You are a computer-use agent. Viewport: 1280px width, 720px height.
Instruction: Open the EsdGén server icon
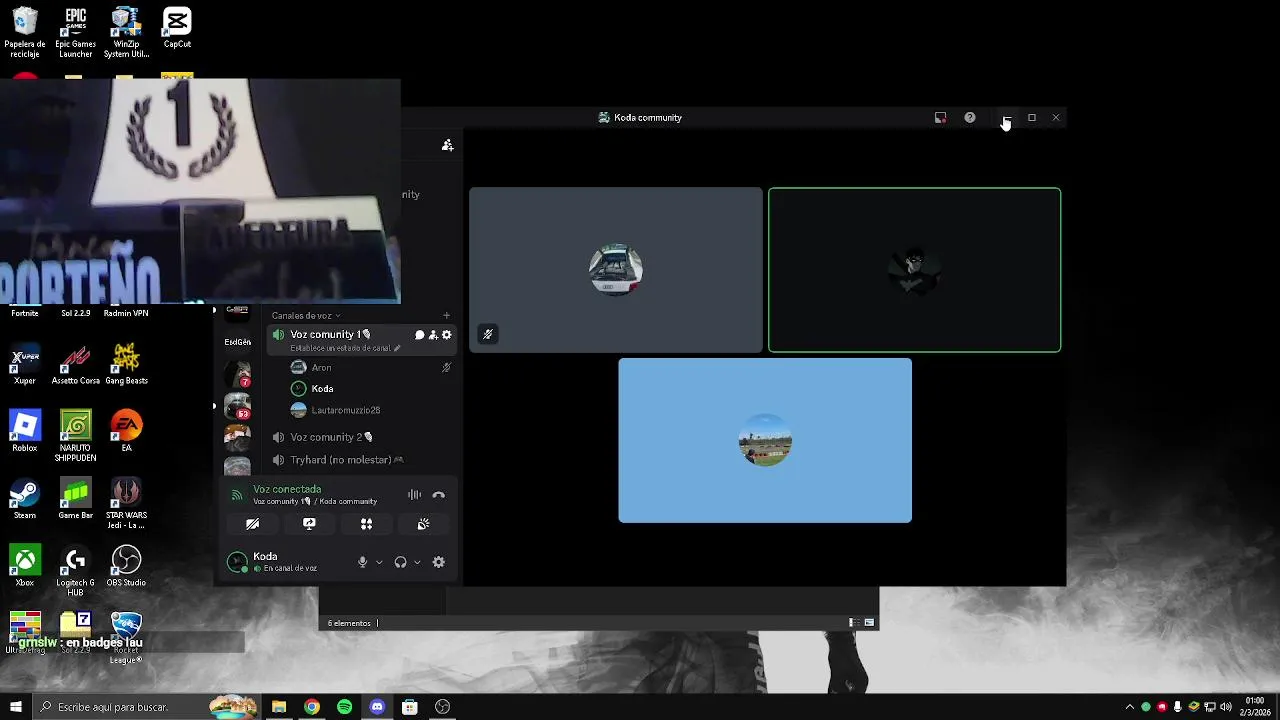(238, 342)
